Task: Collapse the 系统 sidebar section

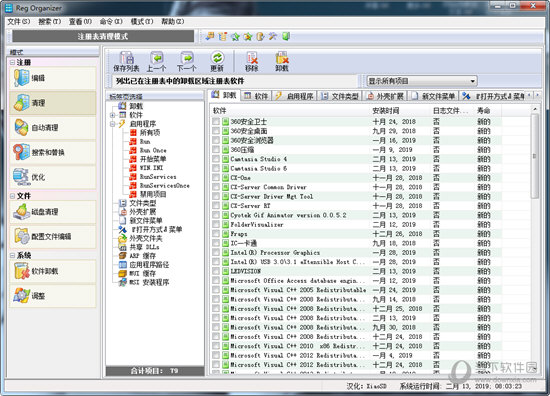Action: pyautogui.click(x=13, y=255)
